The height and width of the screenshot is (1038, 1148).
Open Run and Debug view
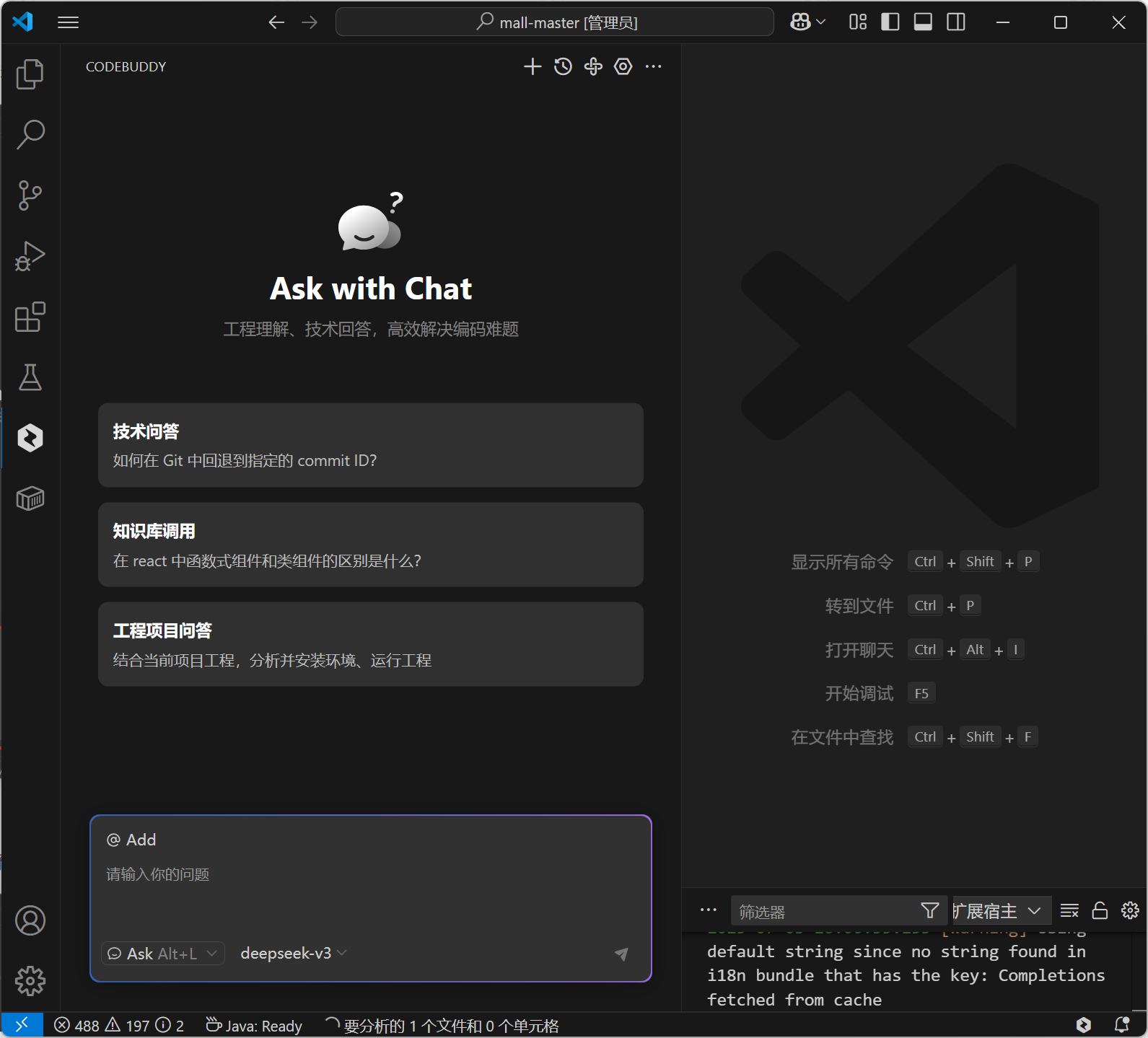click(x=30, y=256)
